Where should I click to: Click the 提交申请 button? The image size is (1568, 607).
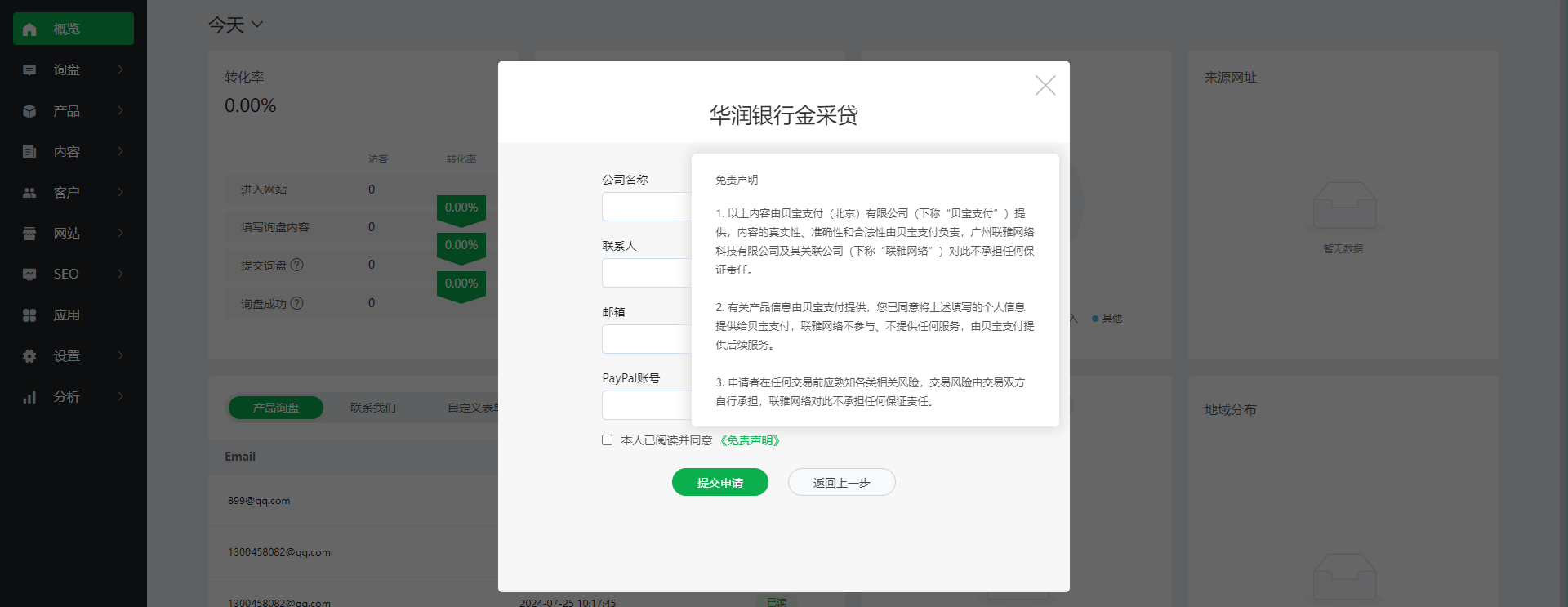(720, 482)
